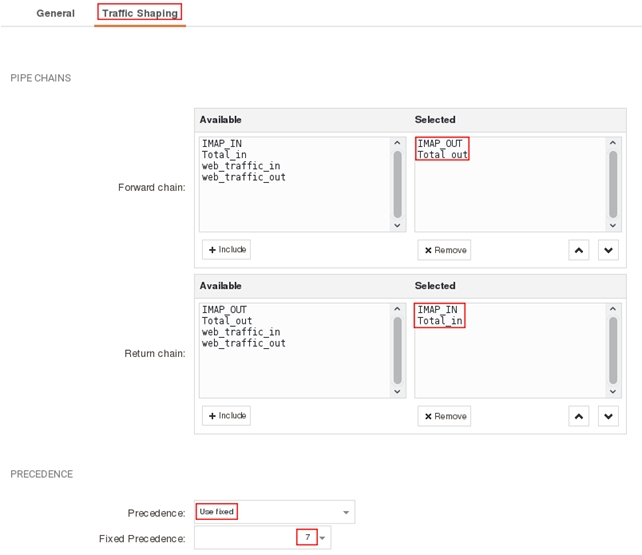The height and width of the screenshot is (555, 642).
Task: Select web_traffic_out in Forward chain available list
Action: (243, 177)
